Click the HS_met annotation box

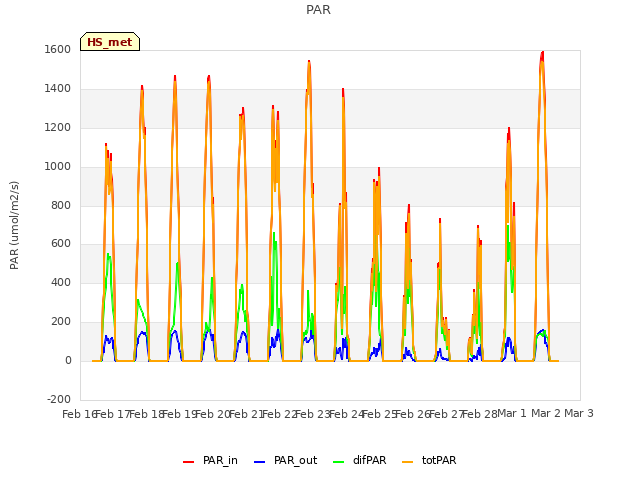110,42
